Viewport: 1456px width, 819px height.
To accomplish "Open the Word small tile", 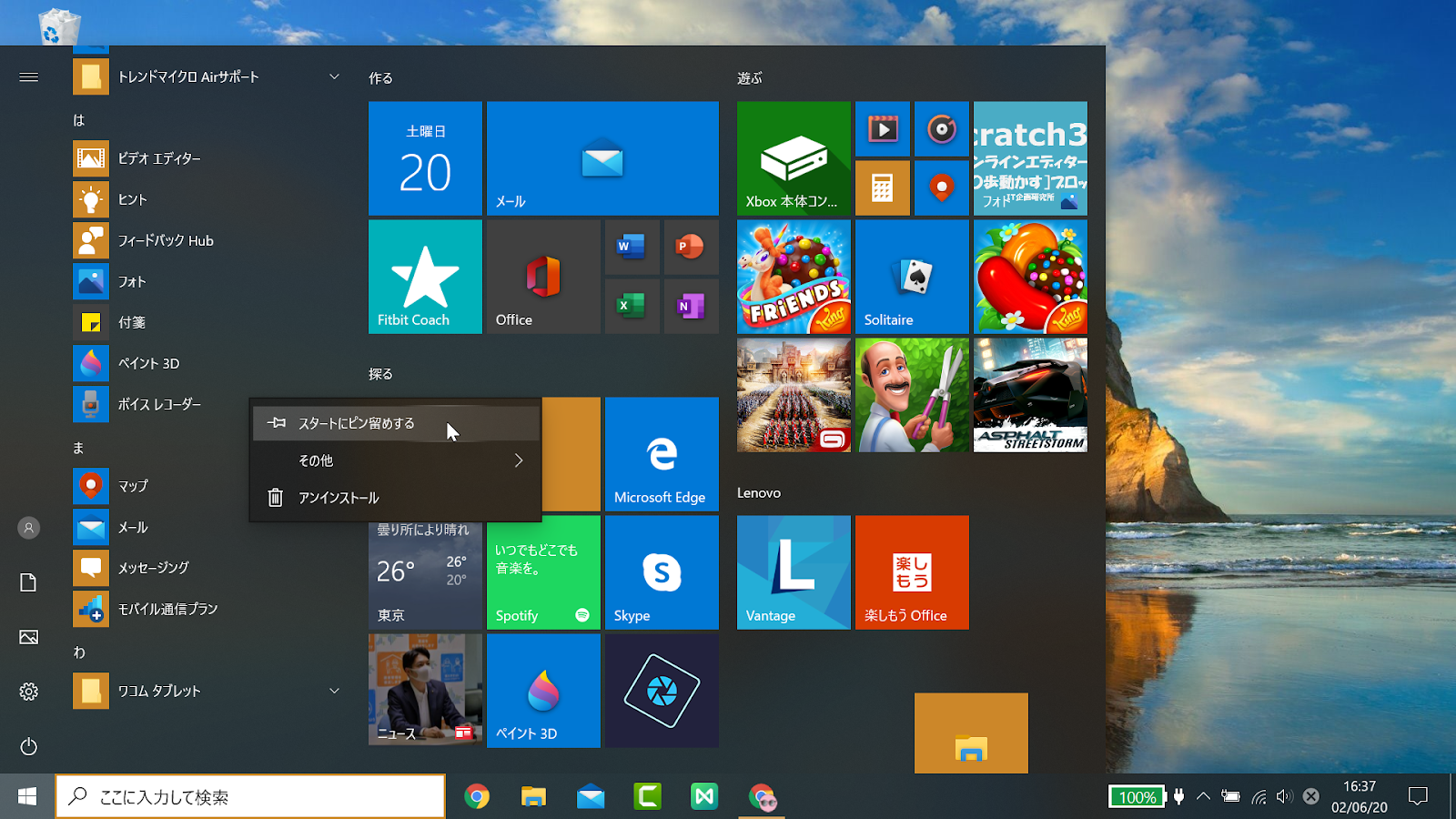I will 632,247.
